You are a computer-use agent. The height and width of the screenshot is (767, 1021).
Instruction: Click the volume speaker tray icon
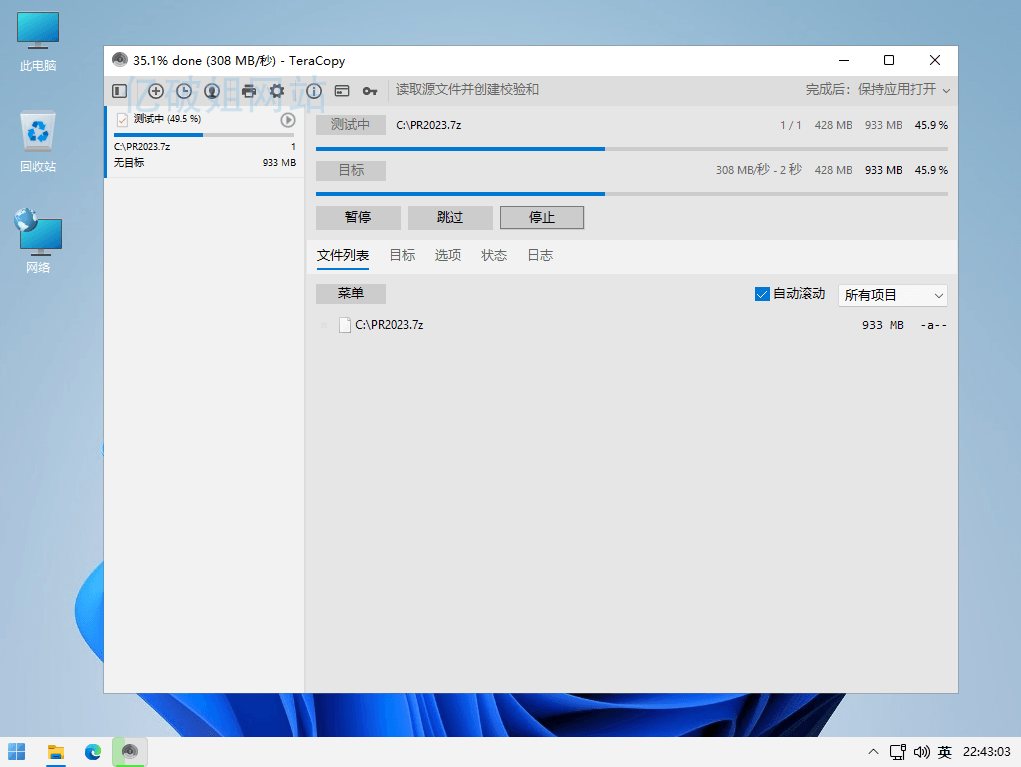(921, 752)
